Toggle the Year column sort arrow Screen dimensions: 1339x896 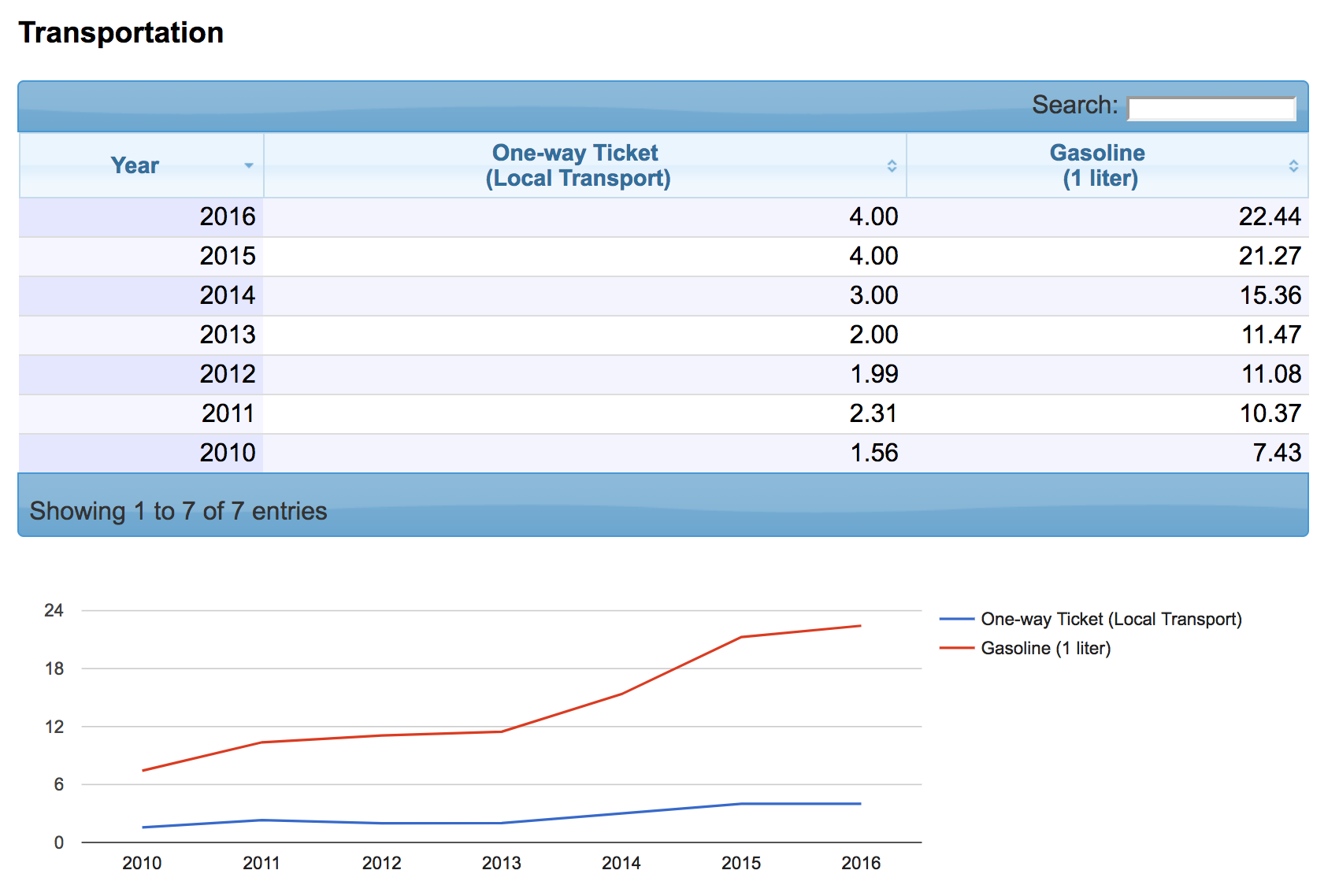pyautogui.click(x=248, y=165)
